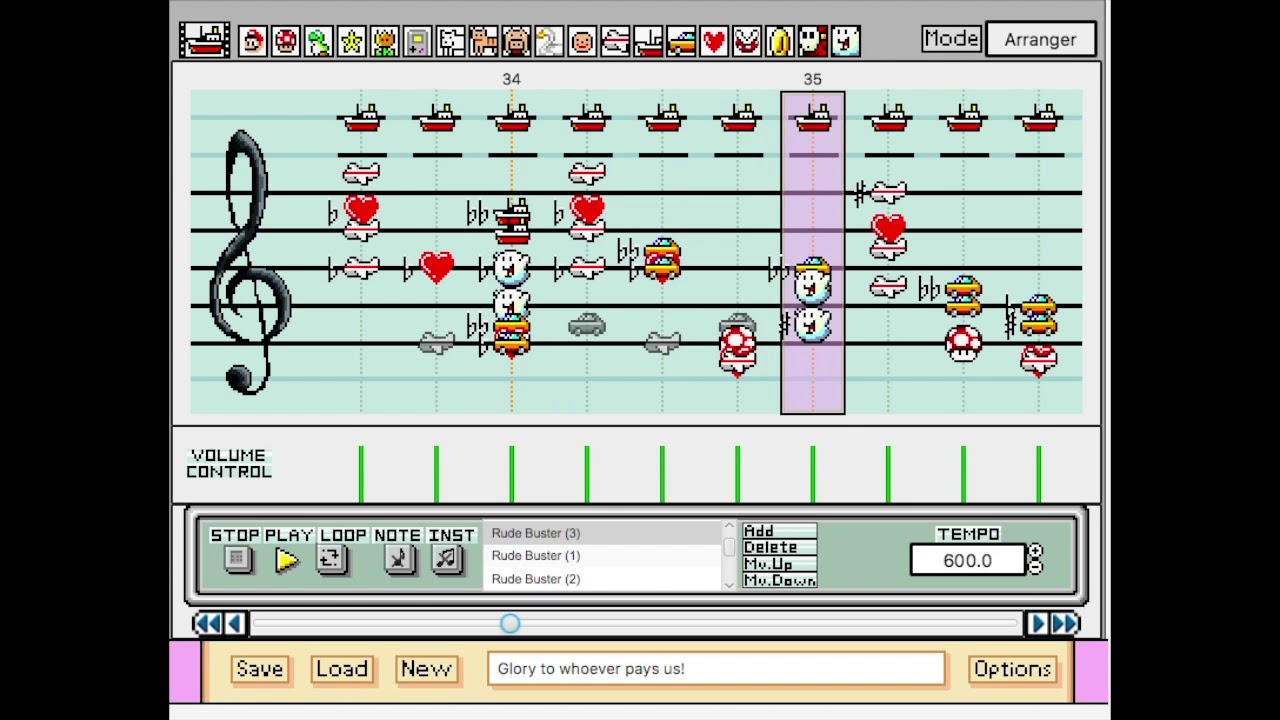This screenshot has height=720, width=1280.
Task: Adjust the volume bar under measure 35
Action: pyautogui.click(x=812, y=474)
